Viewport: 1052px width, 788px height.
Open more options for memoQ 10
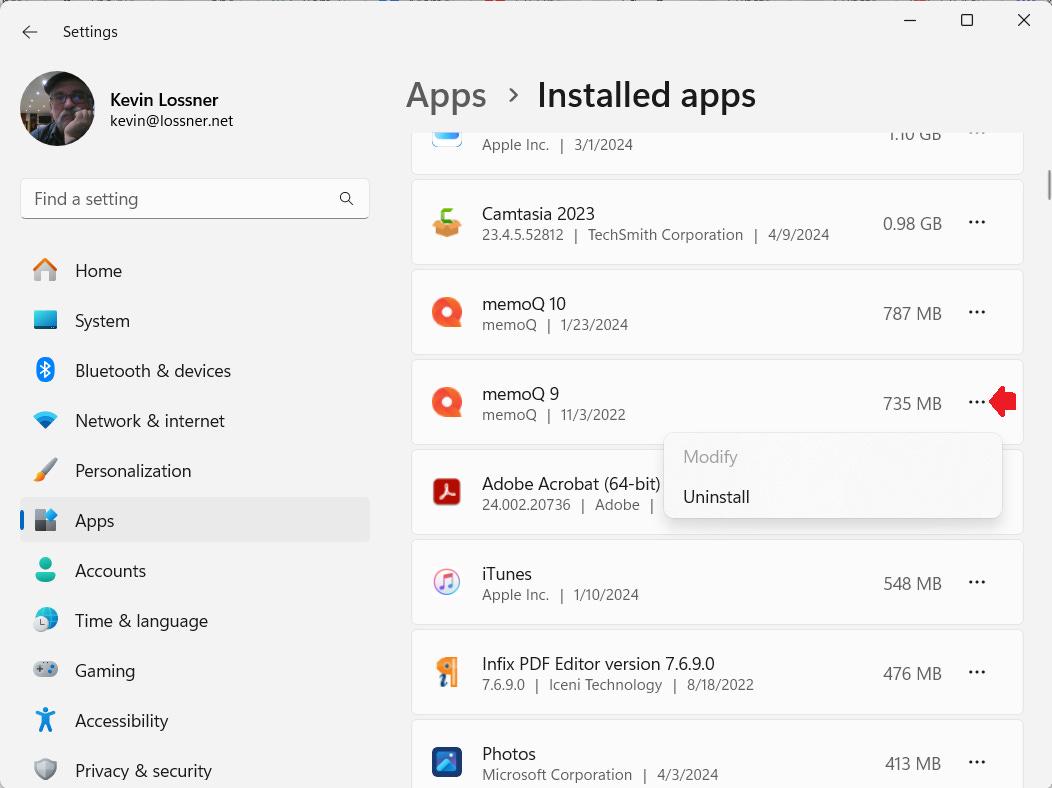coord(977,312)
